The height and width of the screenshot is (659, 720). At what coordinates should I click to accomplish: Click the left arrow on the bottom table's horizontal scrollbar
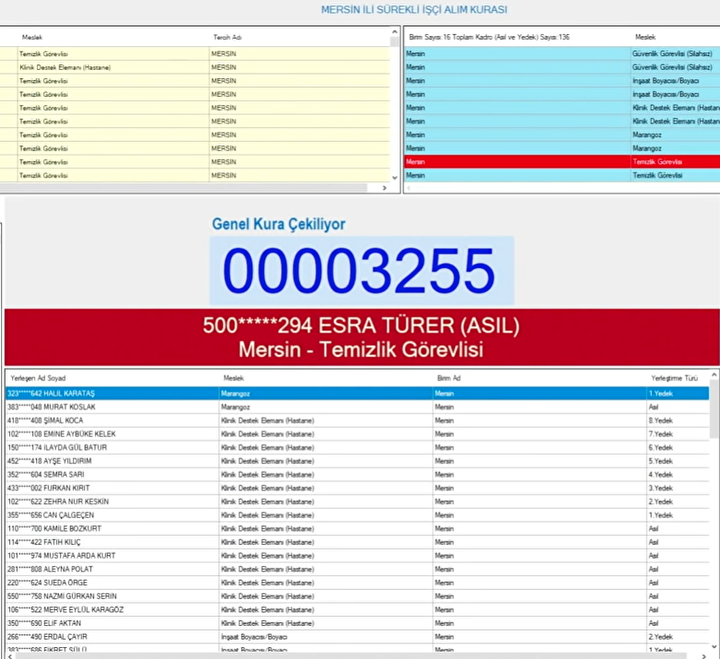point(10,656)
